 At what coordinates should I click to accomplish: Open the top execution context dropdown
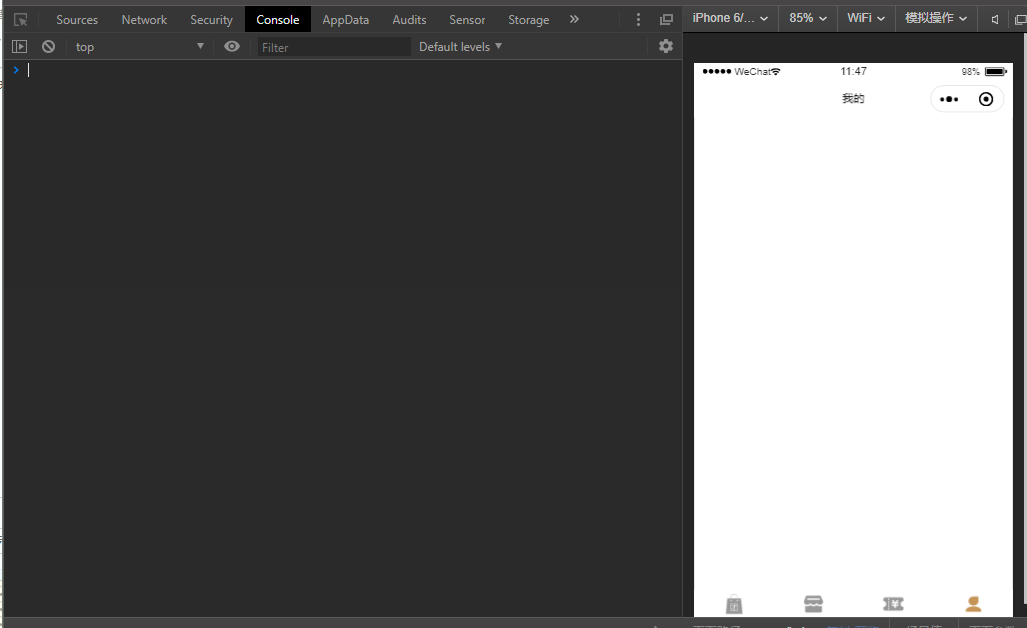pyautogui.click(x=139, y=46)
